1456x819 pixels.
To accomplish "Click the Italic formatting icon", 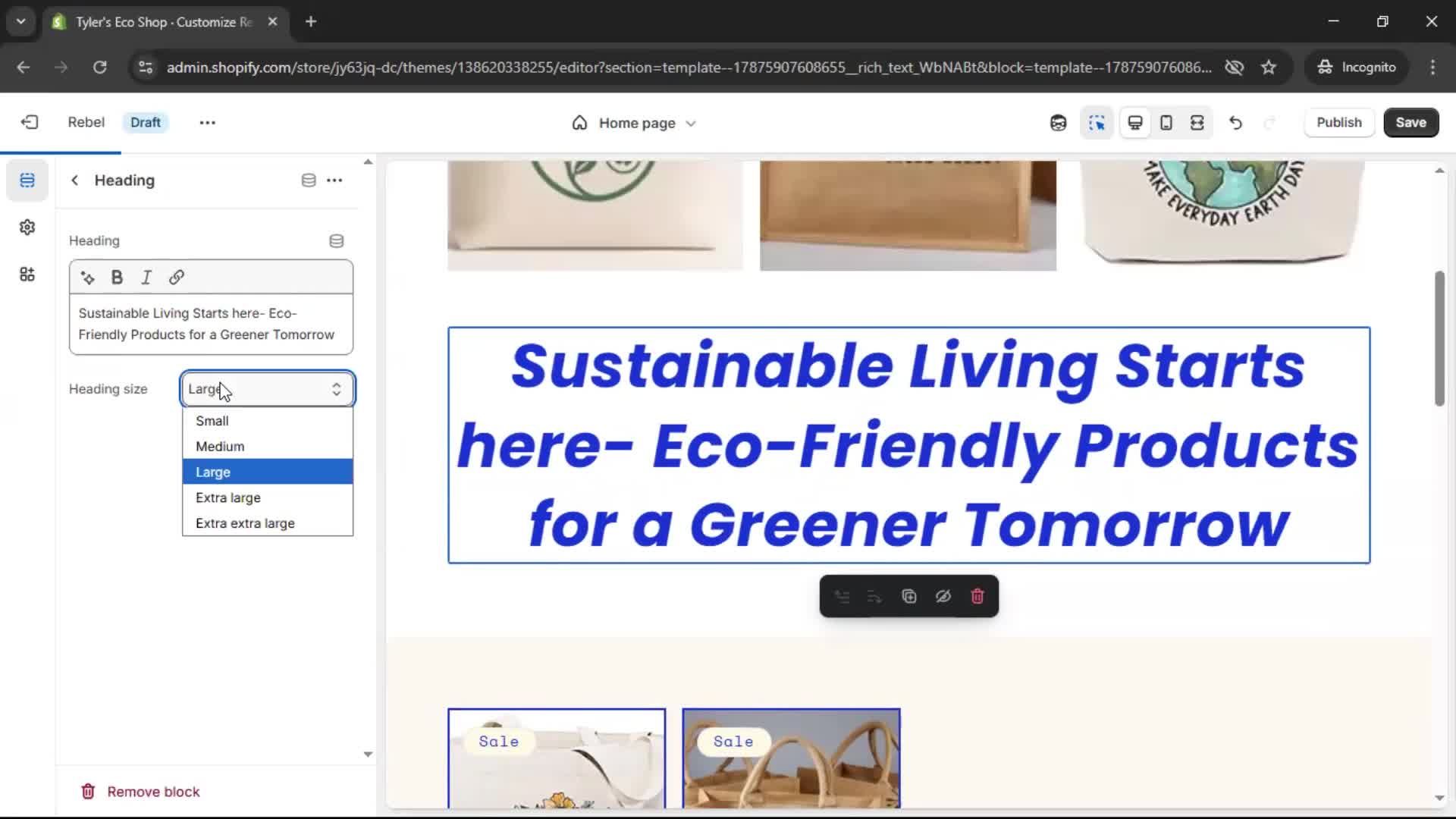I will tap(146, 278).
